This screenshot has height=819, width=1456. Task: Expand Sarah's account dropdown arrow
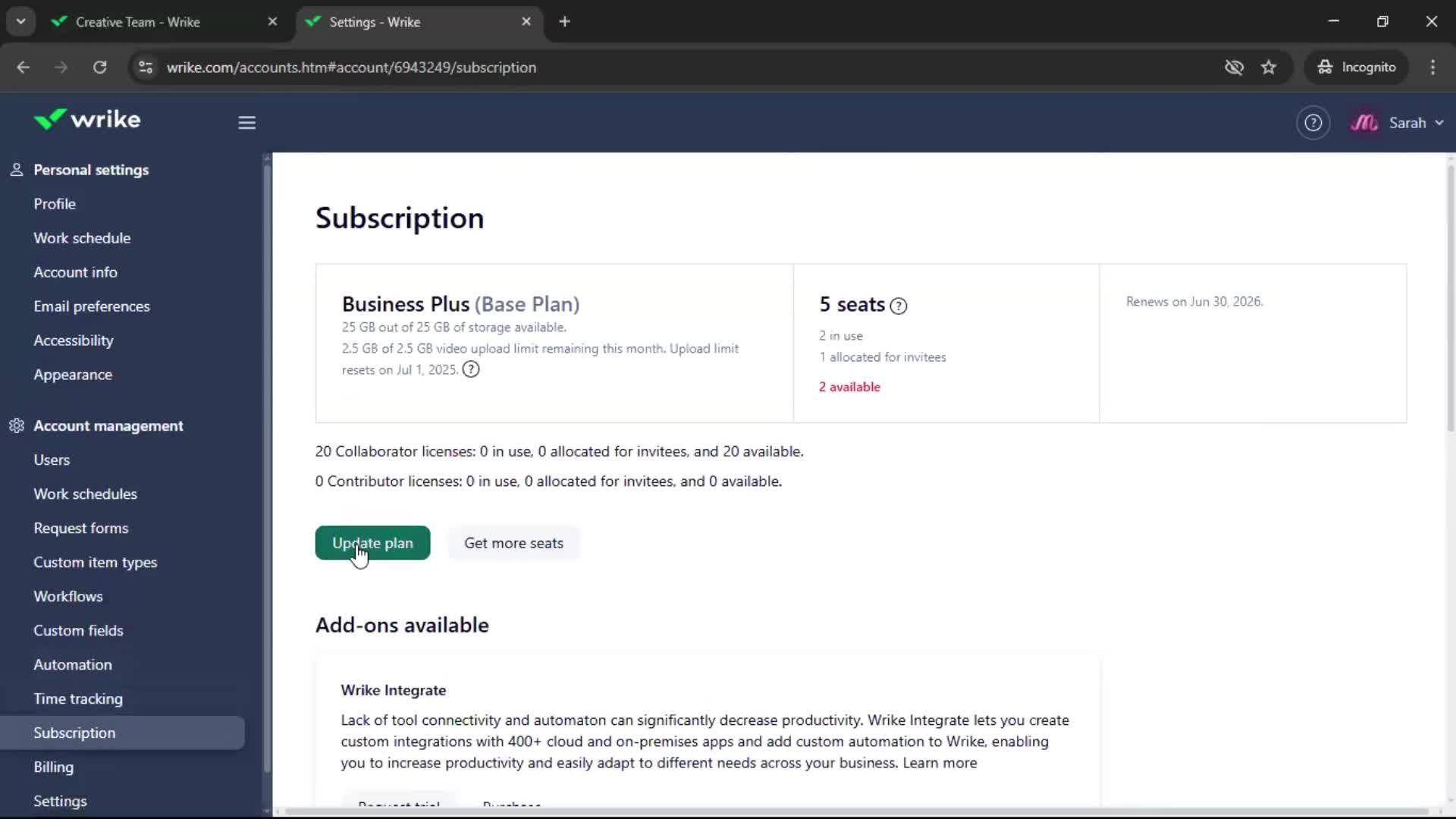[x=1439, y=123]
